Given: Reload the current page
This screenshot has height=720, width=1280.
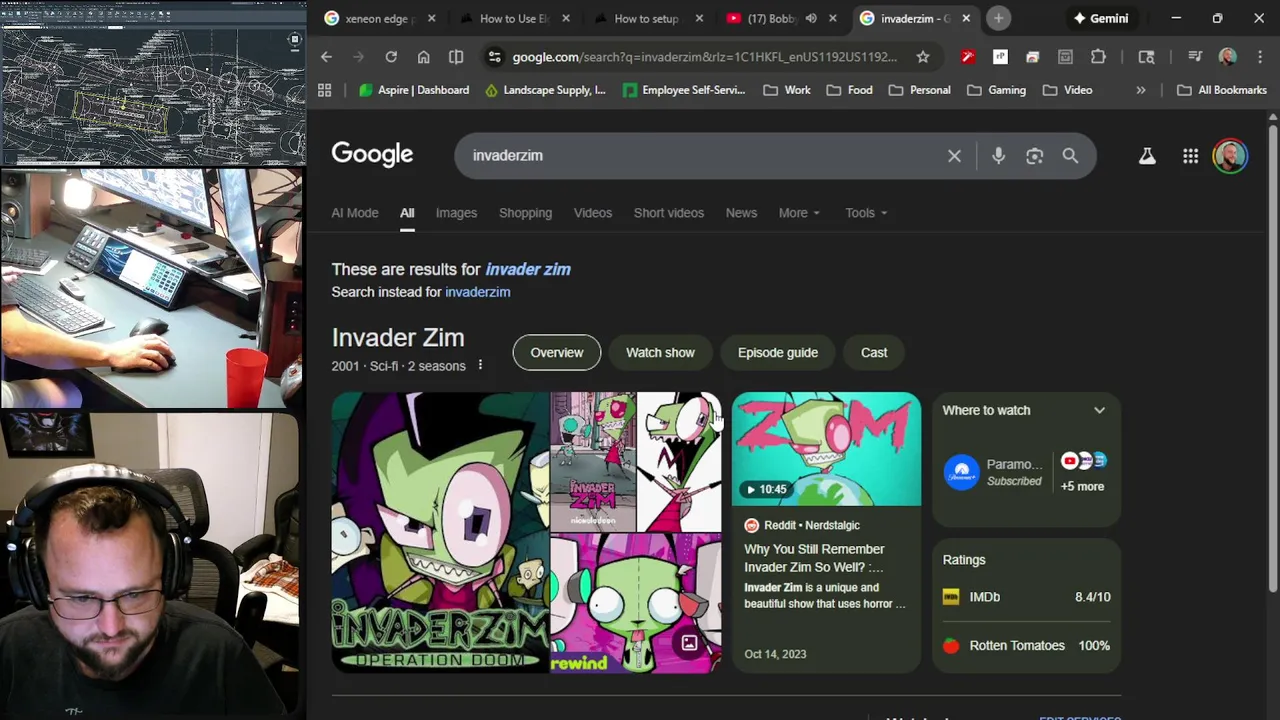Looking at the screenshot, I should click(x=391, y=57).
